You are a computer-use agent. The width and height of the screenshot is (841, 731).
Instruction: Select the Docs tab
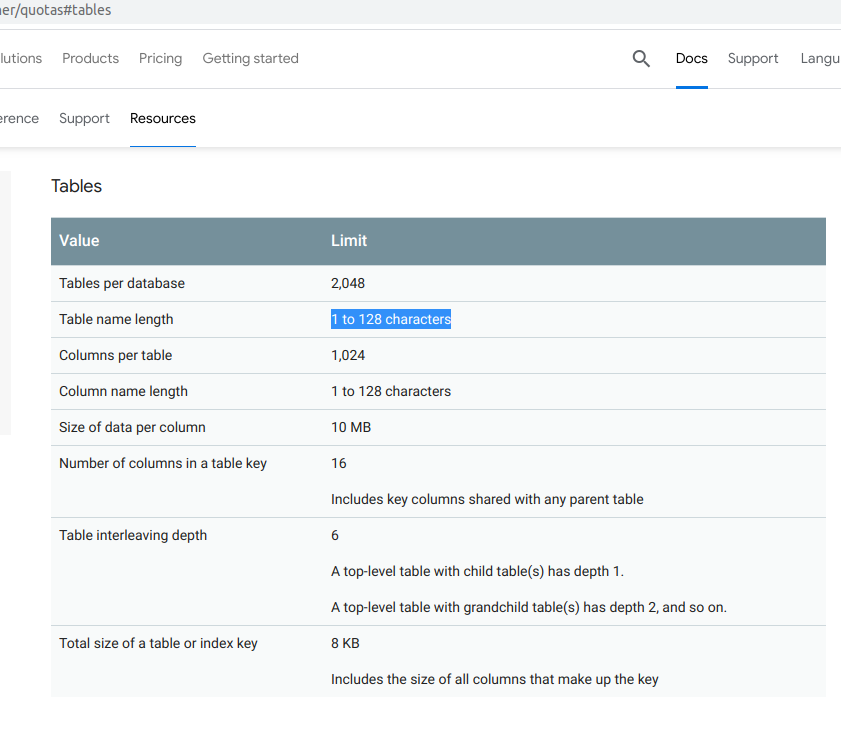tap(691, 58)
